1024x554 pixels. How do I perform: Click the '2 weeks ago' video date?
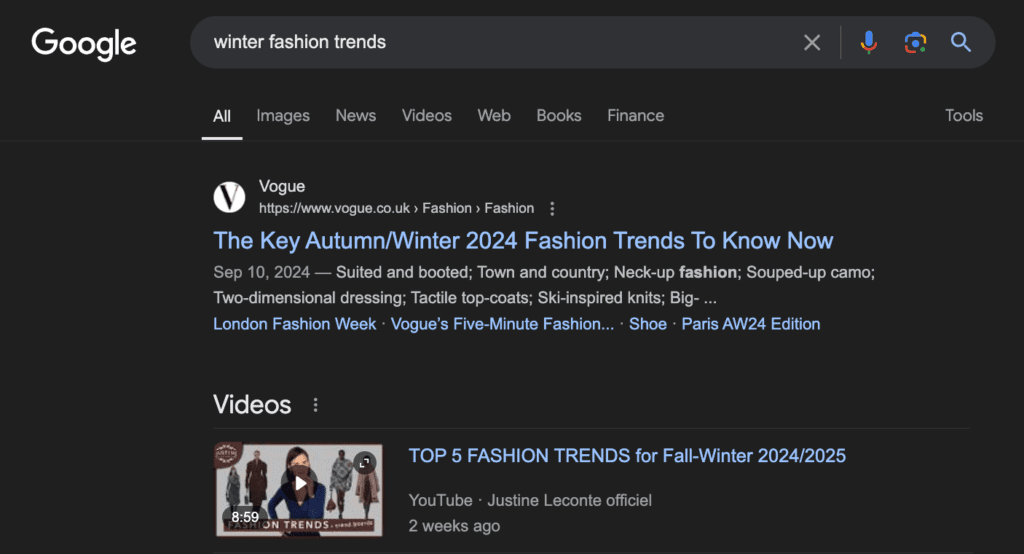[455, 526]
